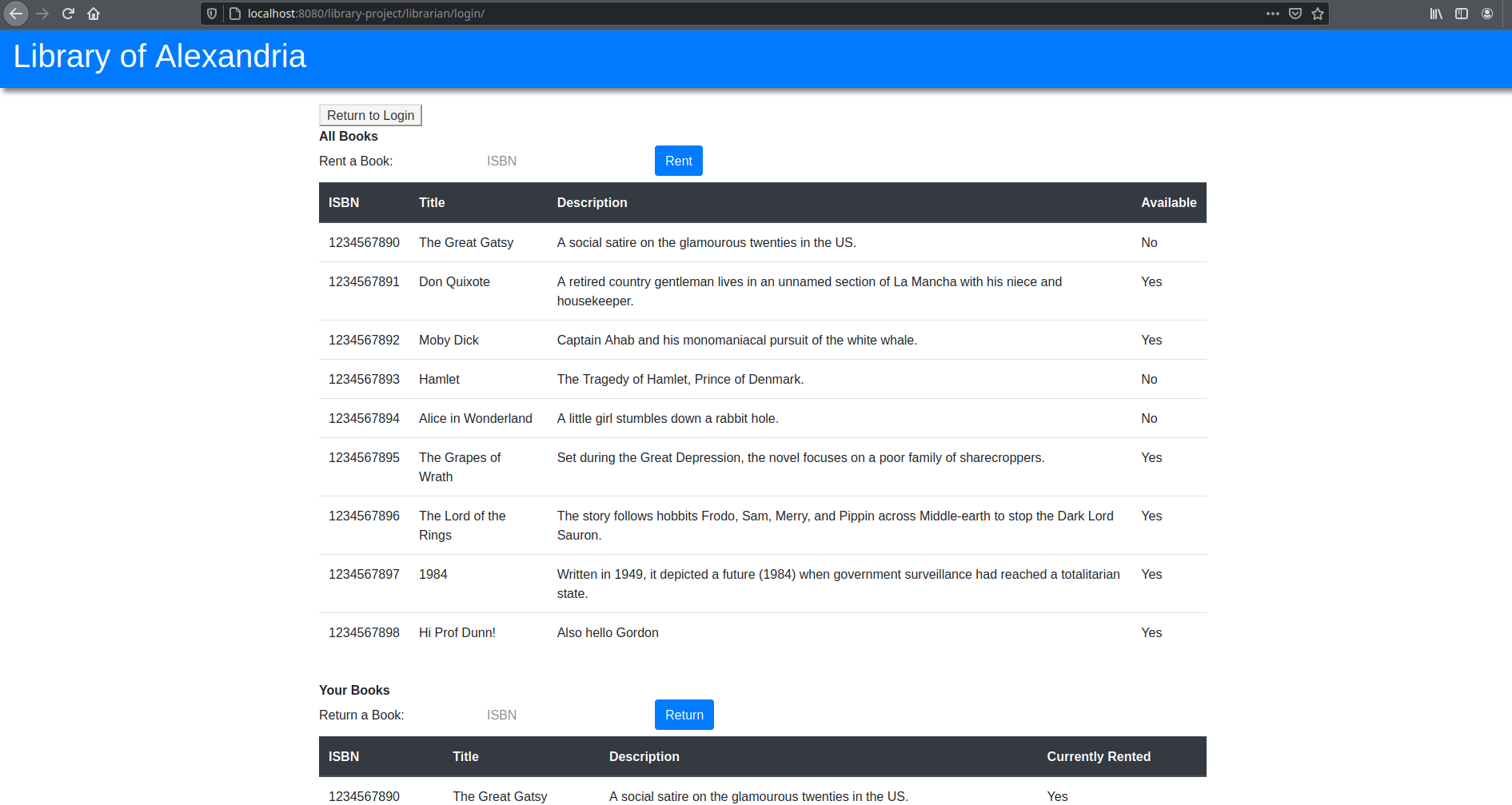
Task: Click the title Moby Dick
Action: click(449, 341)
